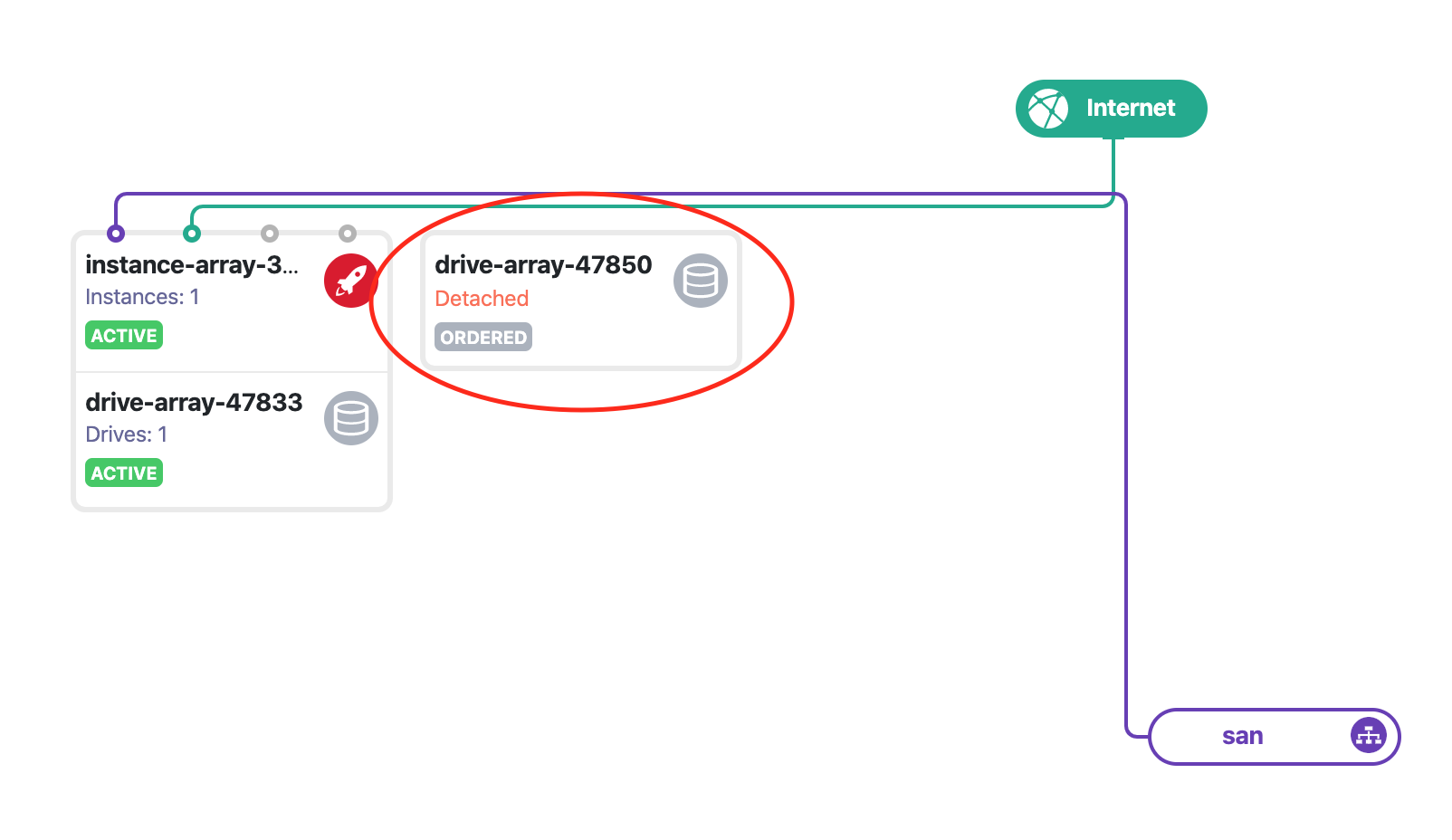Click the ACTIVE badge under drive-array-47833

pos(124,473)
